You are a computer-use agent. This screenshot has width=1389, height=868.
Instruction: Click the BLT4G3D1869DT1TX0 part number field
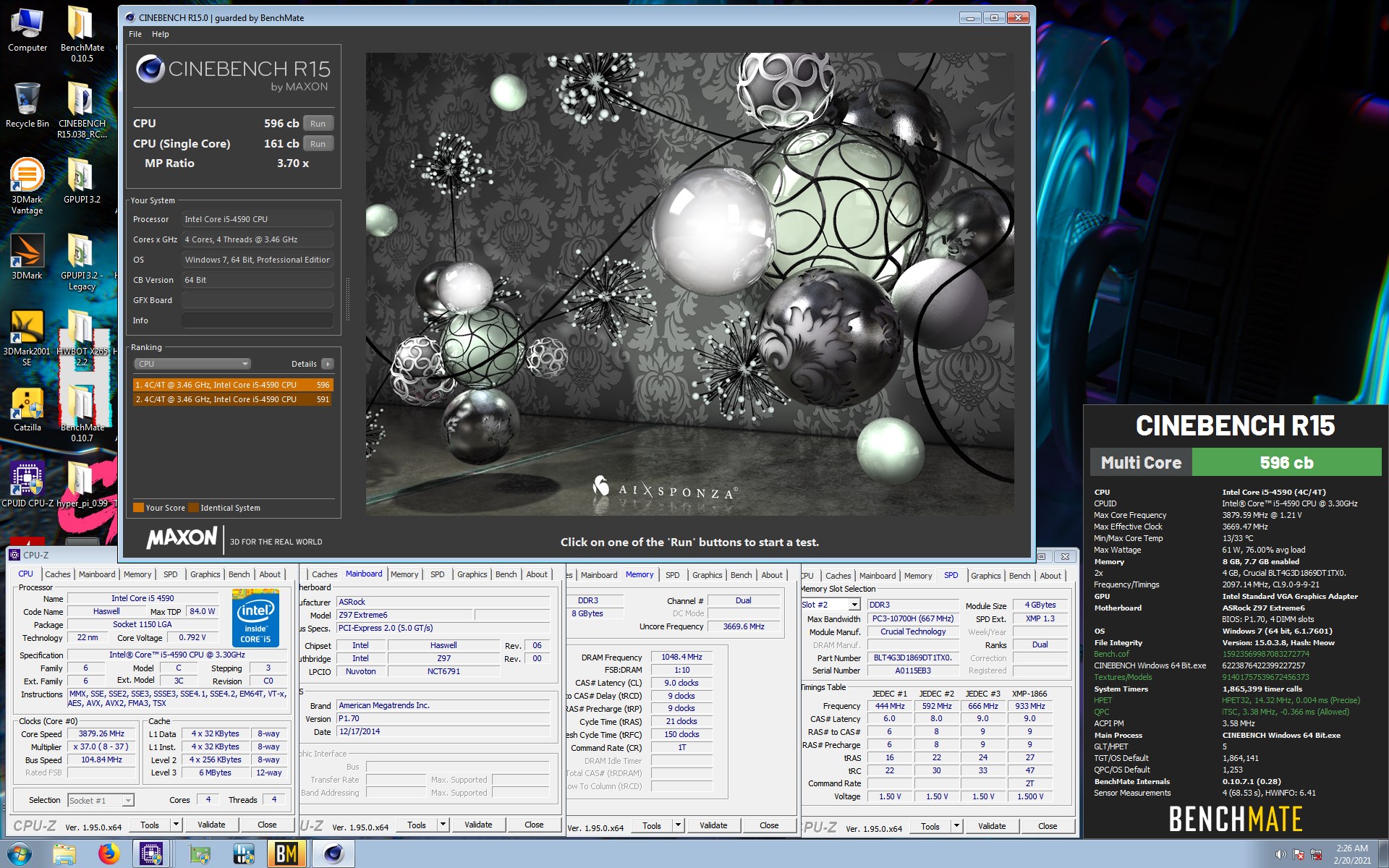tap(912, 658)
